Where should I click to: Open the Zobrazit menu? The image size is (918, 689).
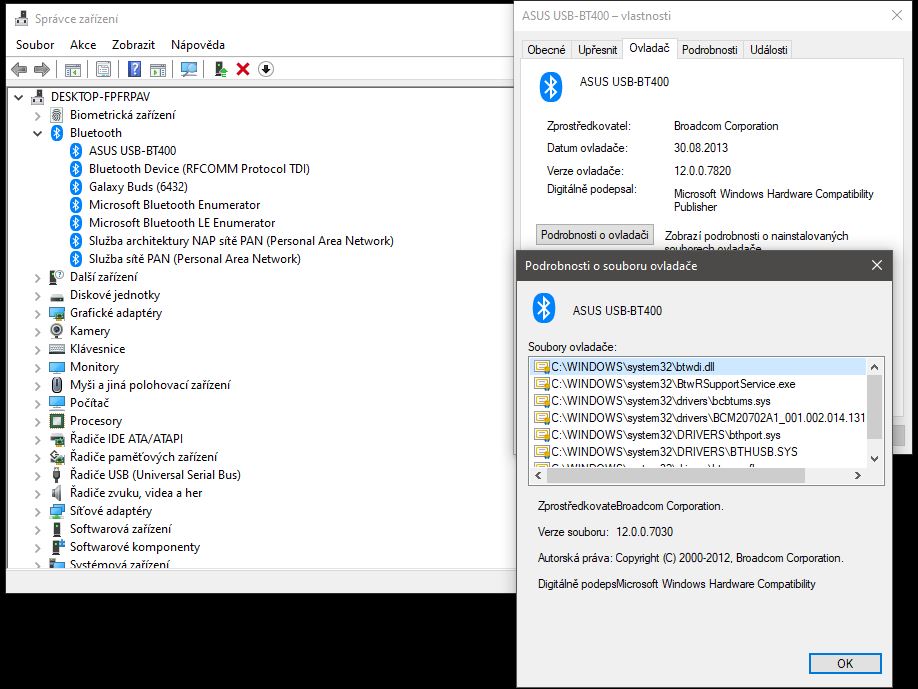[133, 44]
